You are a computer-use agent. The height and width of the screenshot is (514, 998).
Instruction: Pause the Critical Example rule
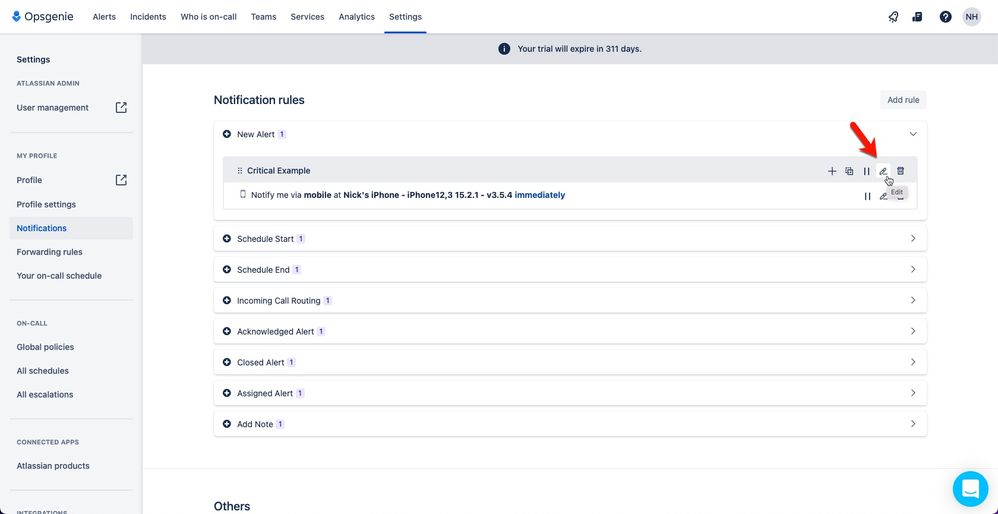coord(866,171)
